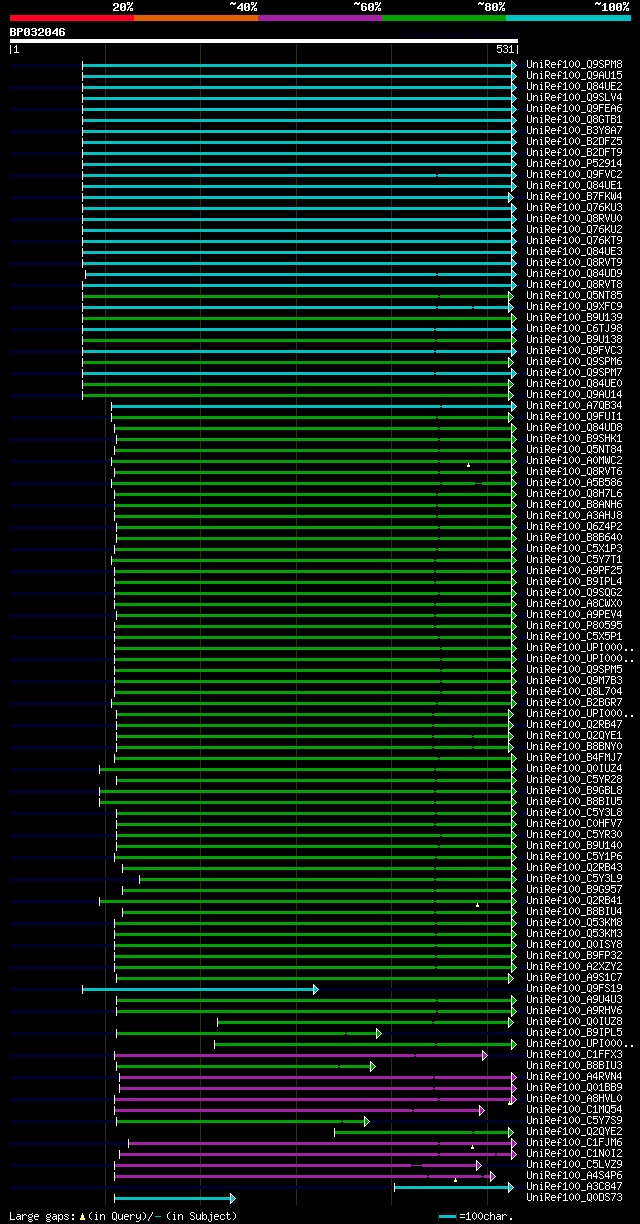
Task: Choose the UniRef100_Q76KT9 row label
Action: (x=575, y=240)
